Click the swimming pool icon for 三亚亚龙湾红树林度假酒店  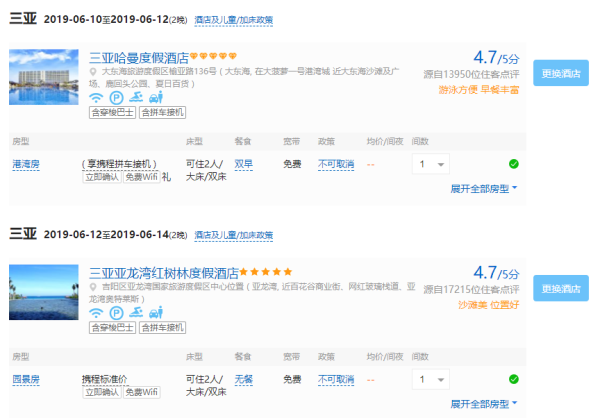coord(136,313)
